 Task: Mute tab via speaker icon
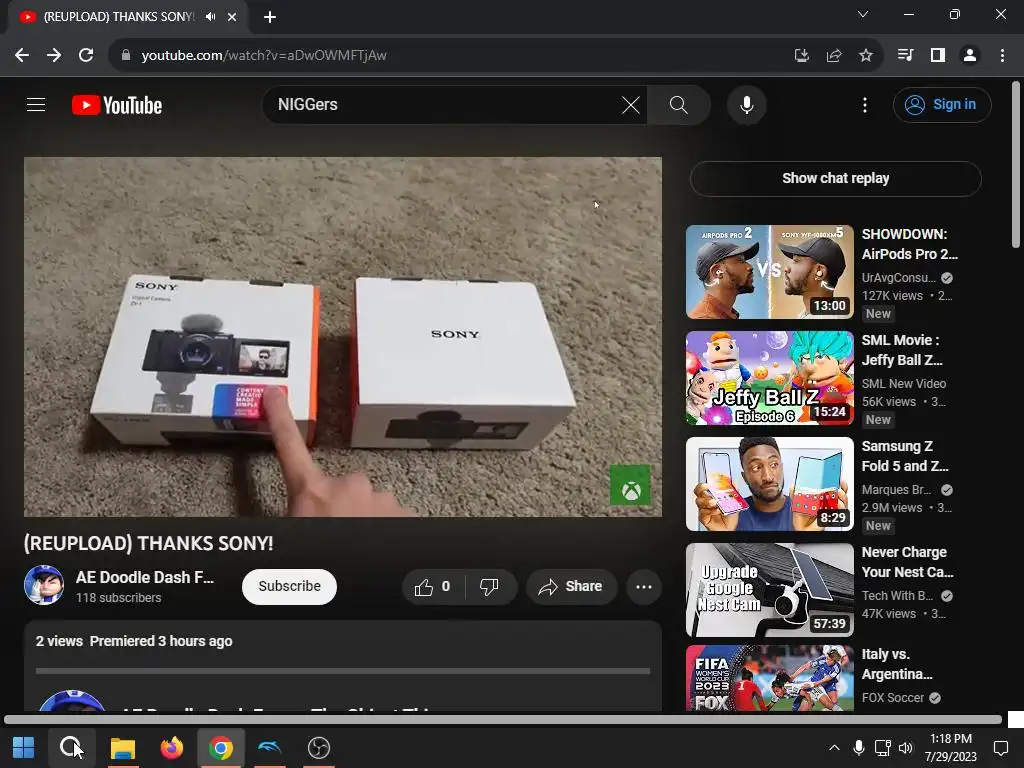click(210, 17)
